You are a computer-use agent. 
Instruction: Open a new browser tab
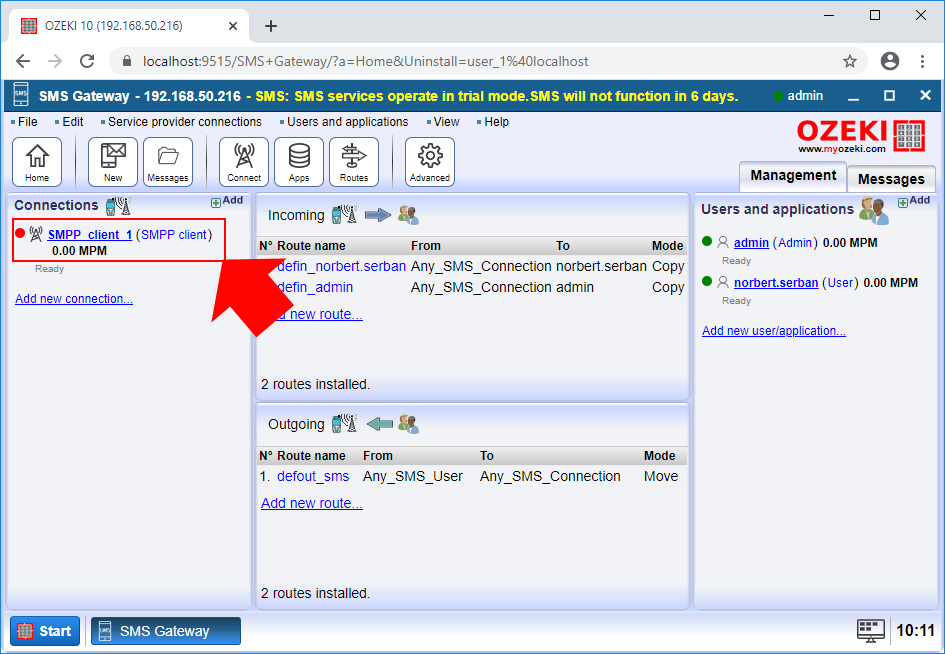[x=271, y=26]
